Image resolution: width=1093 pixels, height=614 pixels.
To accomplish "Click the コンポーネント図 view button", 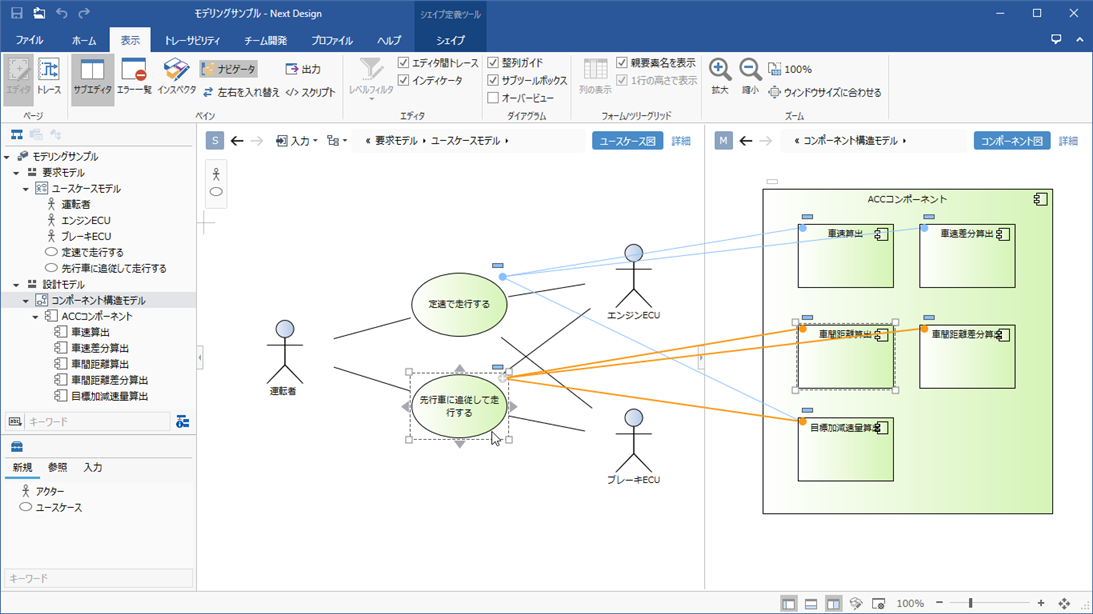I will tap(1011, 141).
